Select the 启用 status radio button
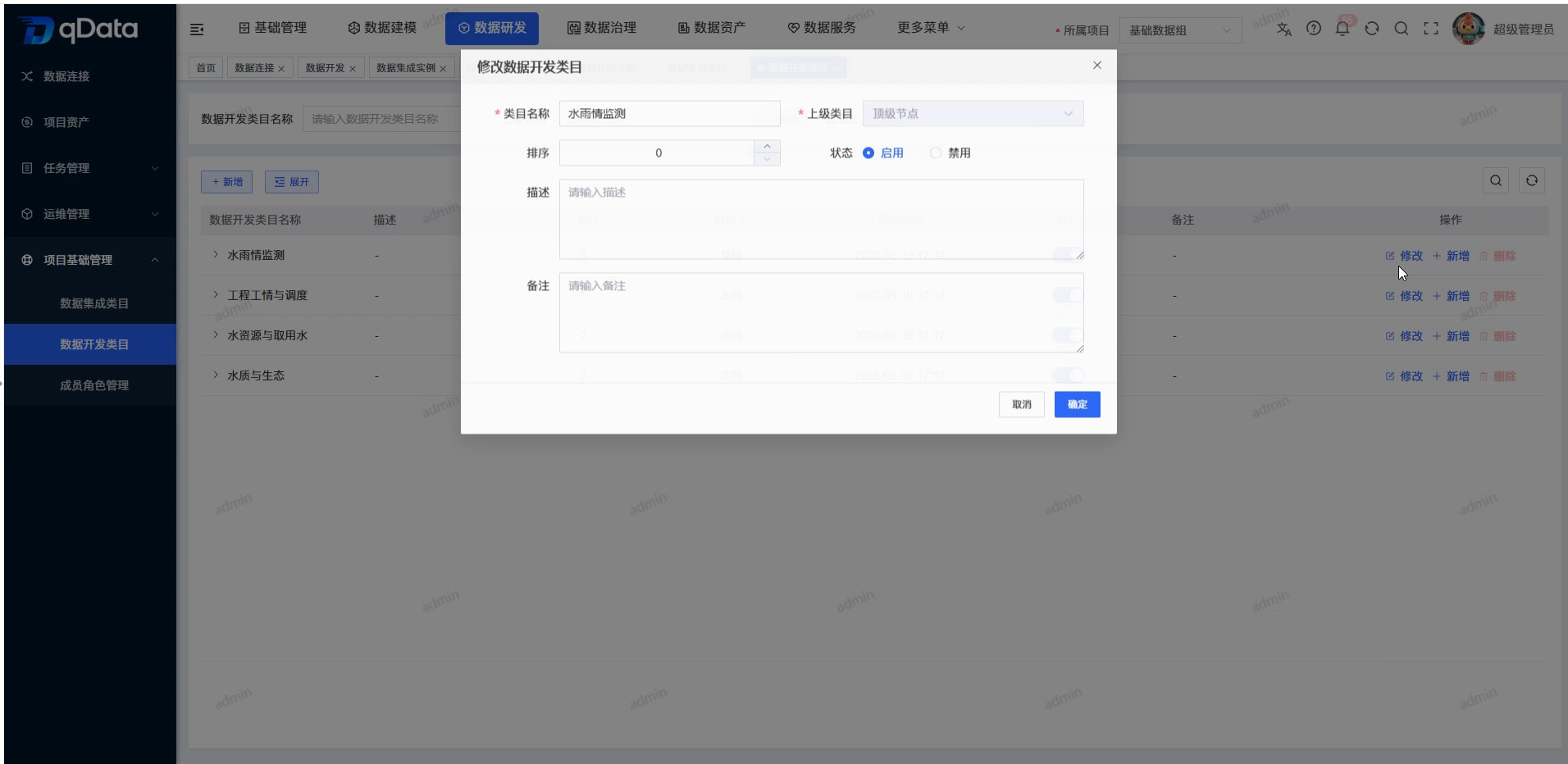The image size is (1568, 764). [x=868, y=153]
